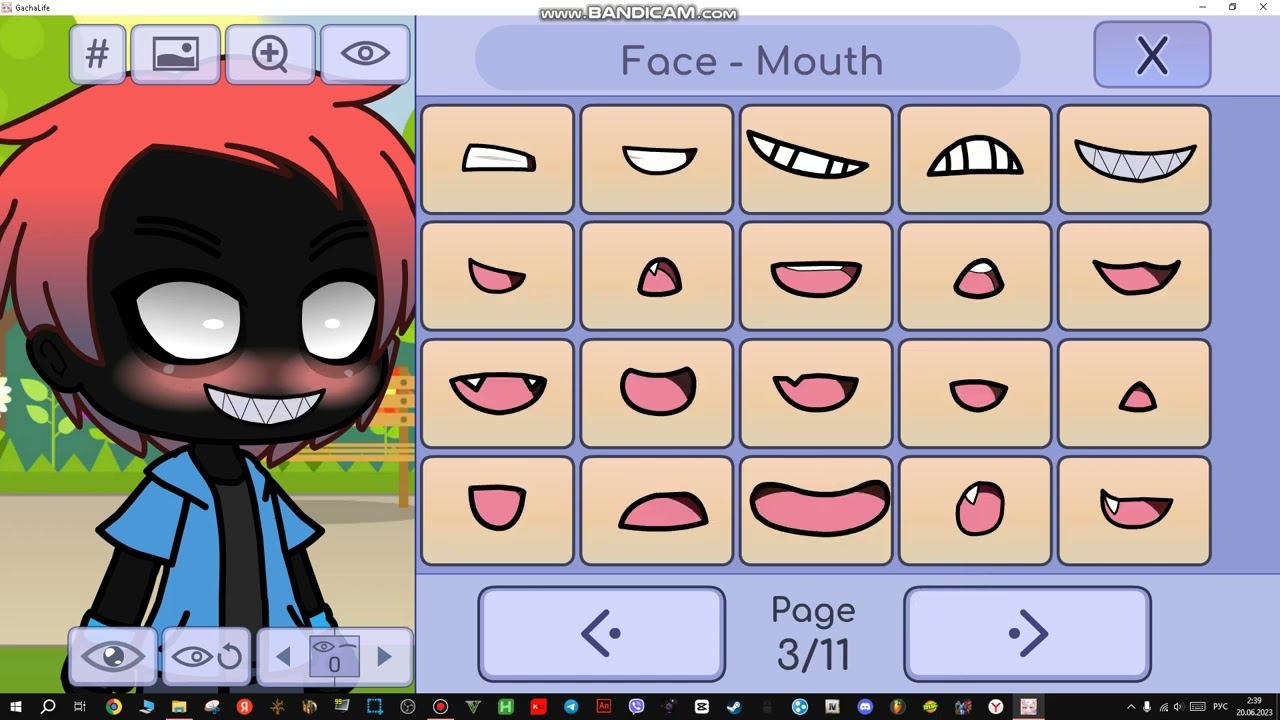Choose the small slanted pink smirk mouth
The width and height of the screenshot is (1280, 720).
pos(498,276)
